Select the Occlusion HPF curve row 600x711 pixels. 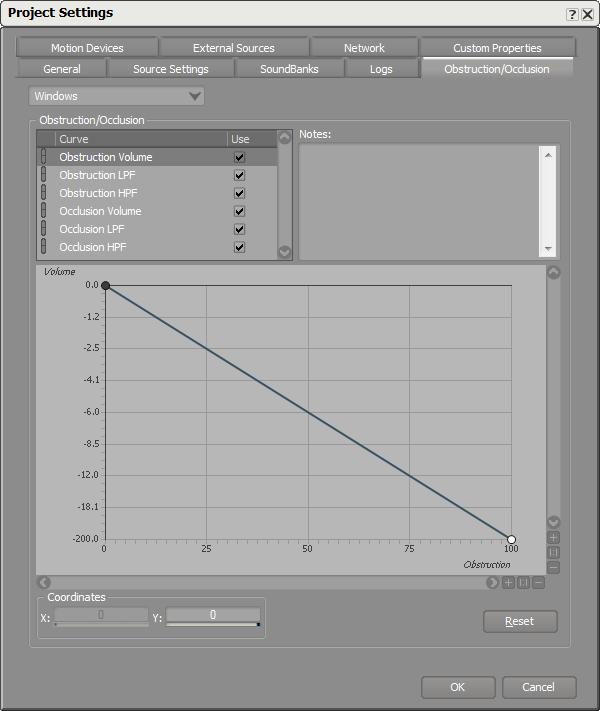coord(157,247)
